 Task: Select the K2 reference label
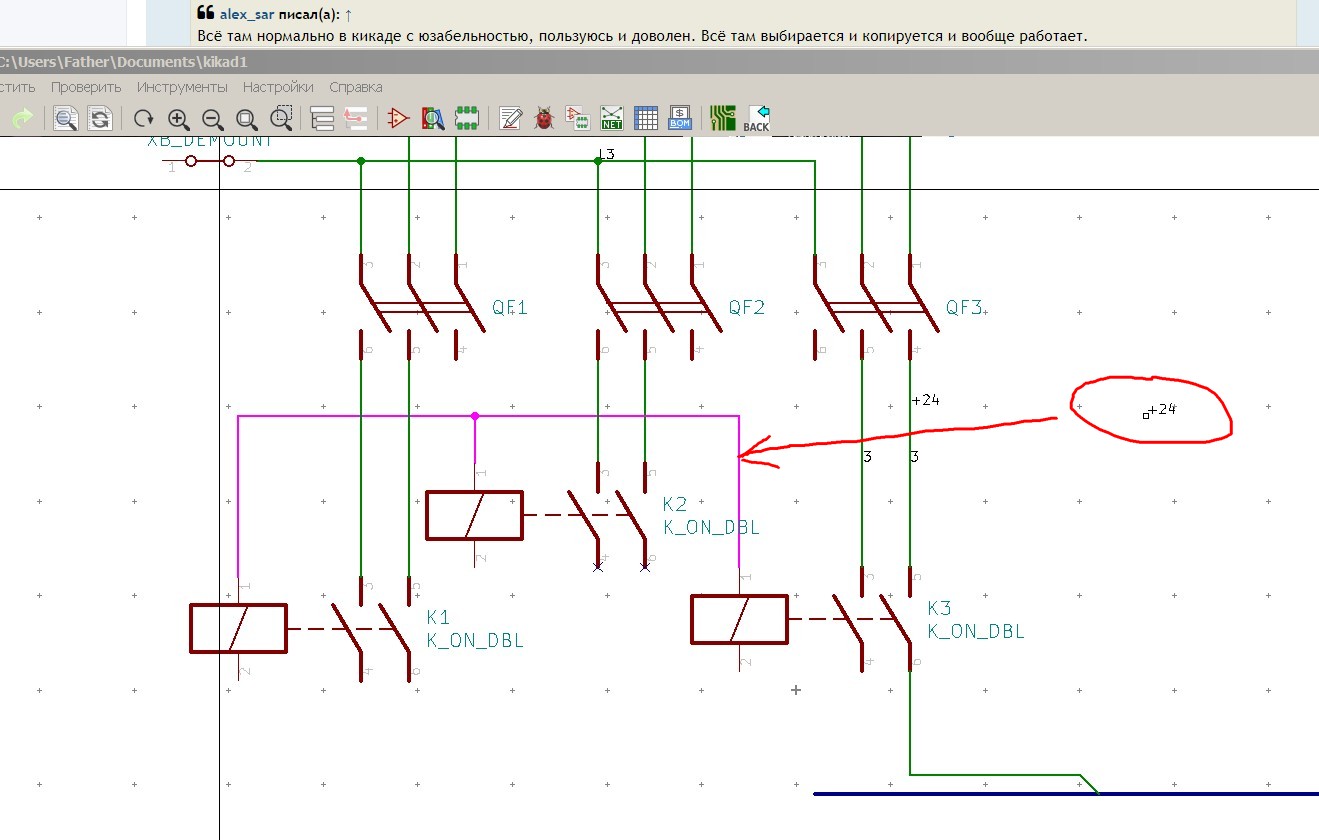point(675,504)
